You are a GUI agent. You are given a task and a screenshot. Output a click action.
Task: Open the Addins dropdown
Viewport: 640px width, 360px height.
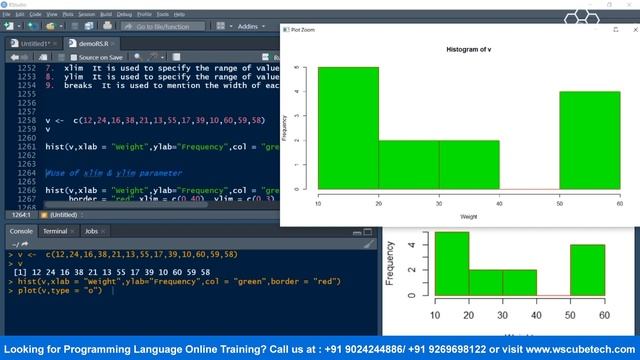(x=251, y=26)
